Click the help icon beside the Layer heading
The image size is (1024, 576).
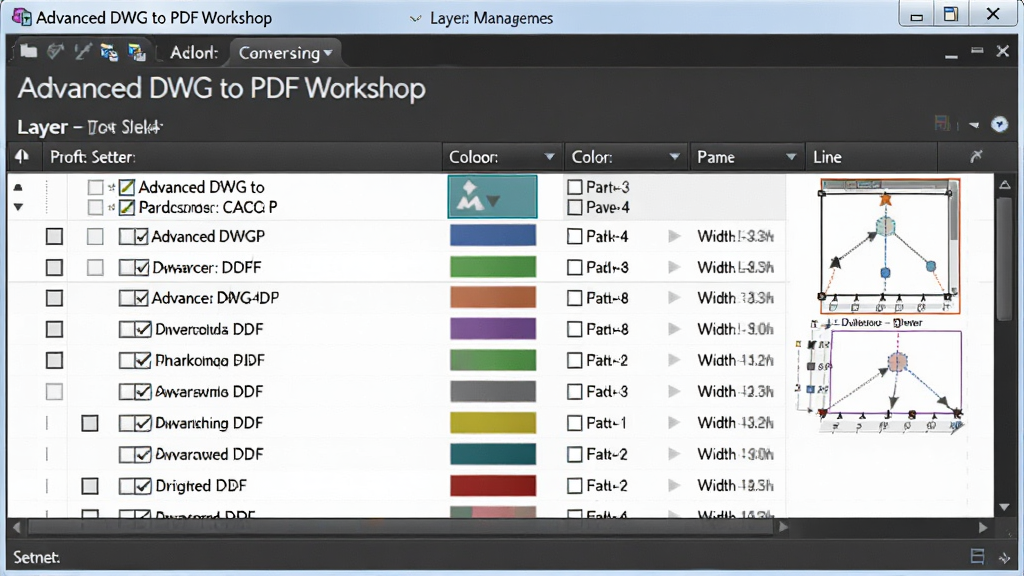click(999, 124)
